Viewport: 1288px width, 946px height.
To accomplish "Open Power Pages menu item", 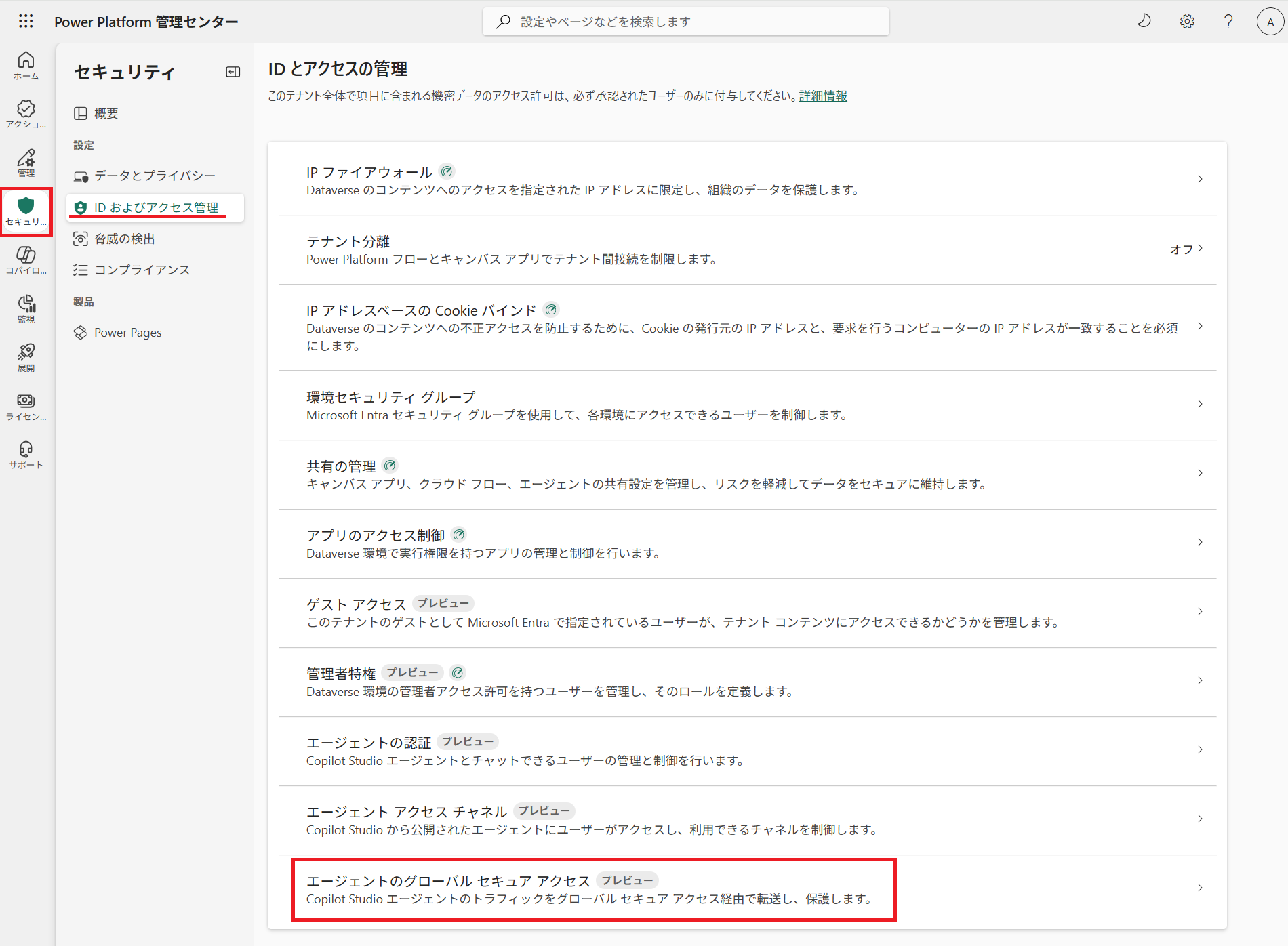I will click(x=155, y=333).
